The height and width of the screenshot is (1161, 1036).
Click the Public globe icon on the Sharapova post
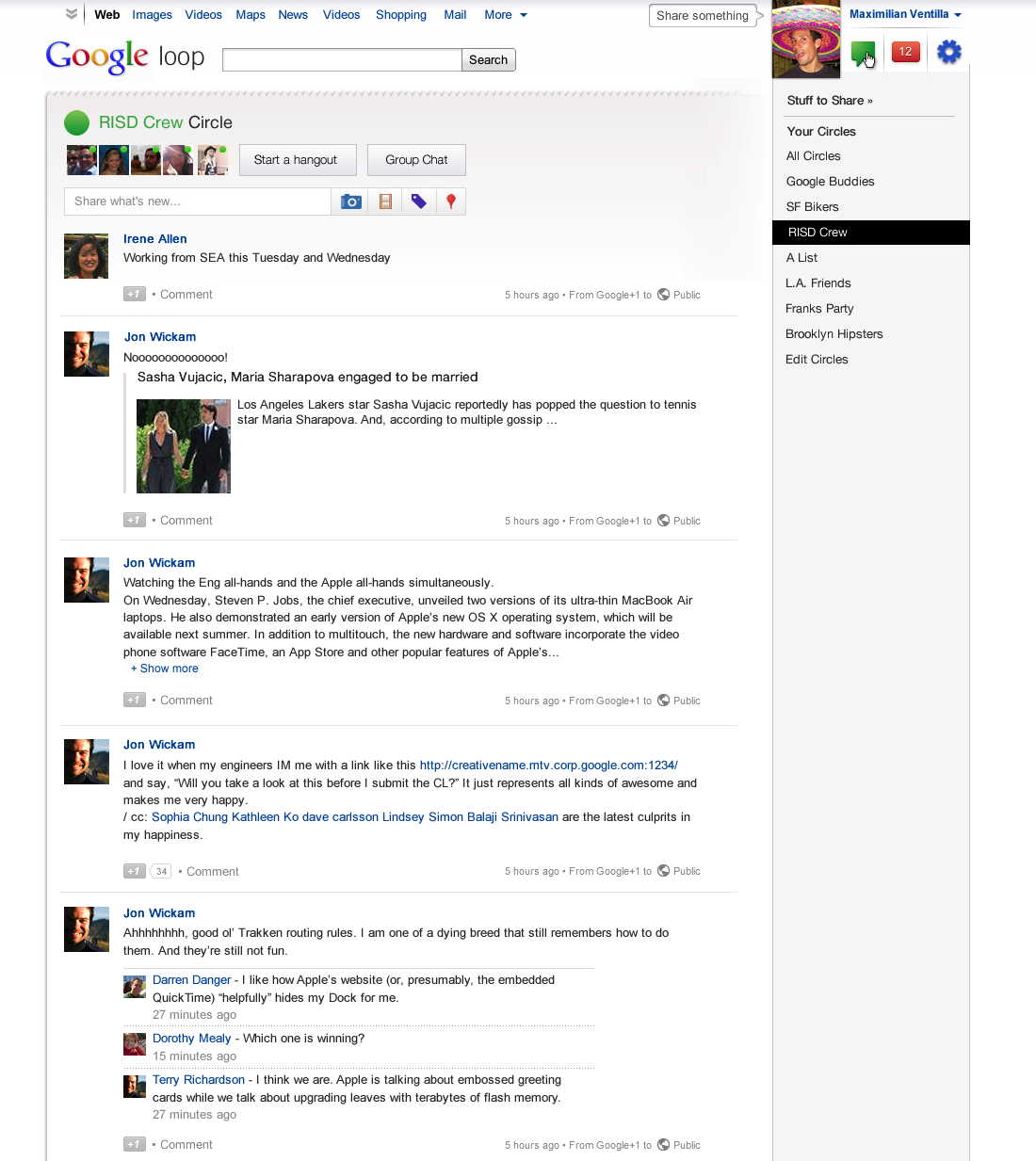tap(664, 521)
